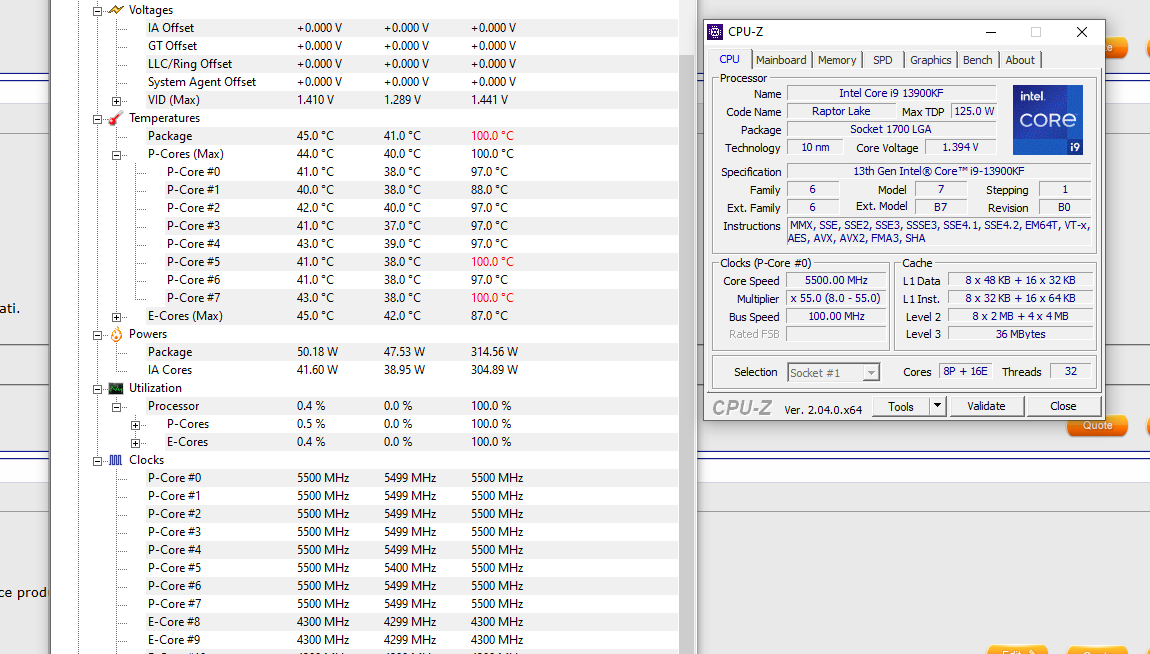Click the Clocks waveform icon
The height and width of the screenshot is (654, 1150).
[116, 460]
